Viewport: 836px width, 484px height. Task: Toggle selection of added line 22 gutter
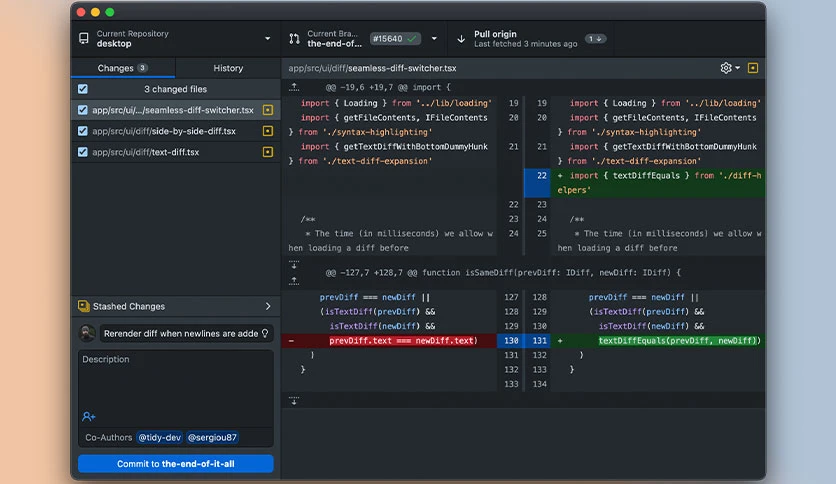coord(537,183)
